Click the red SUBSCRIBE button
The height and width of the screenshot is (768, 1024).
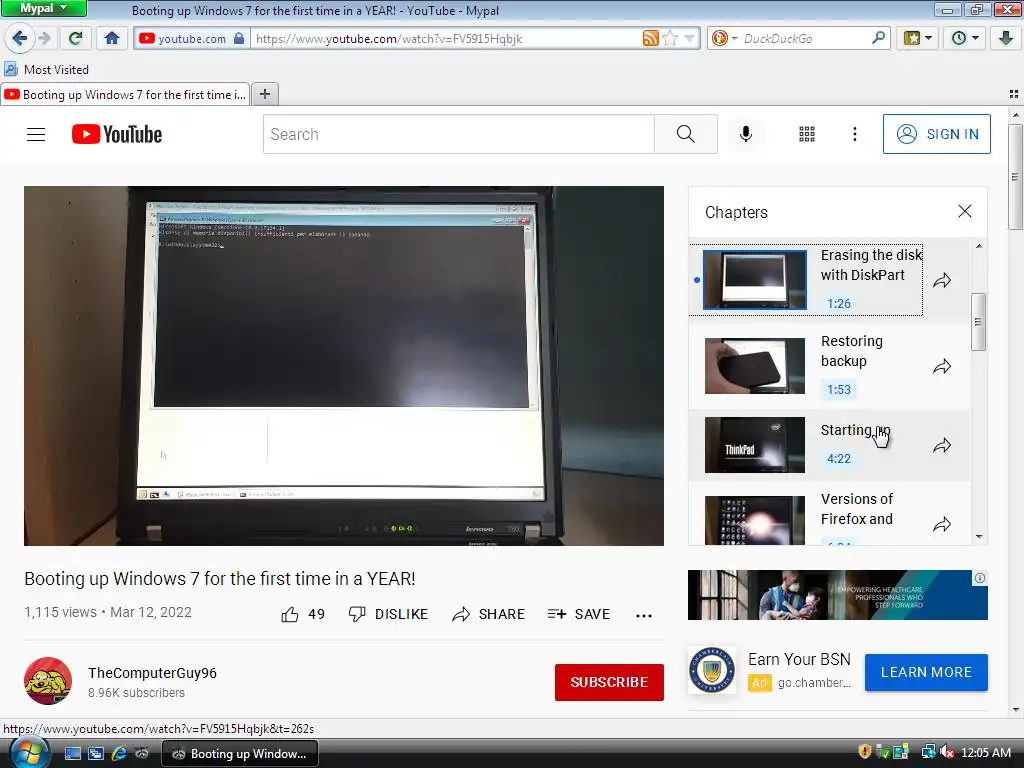(609, 682)
